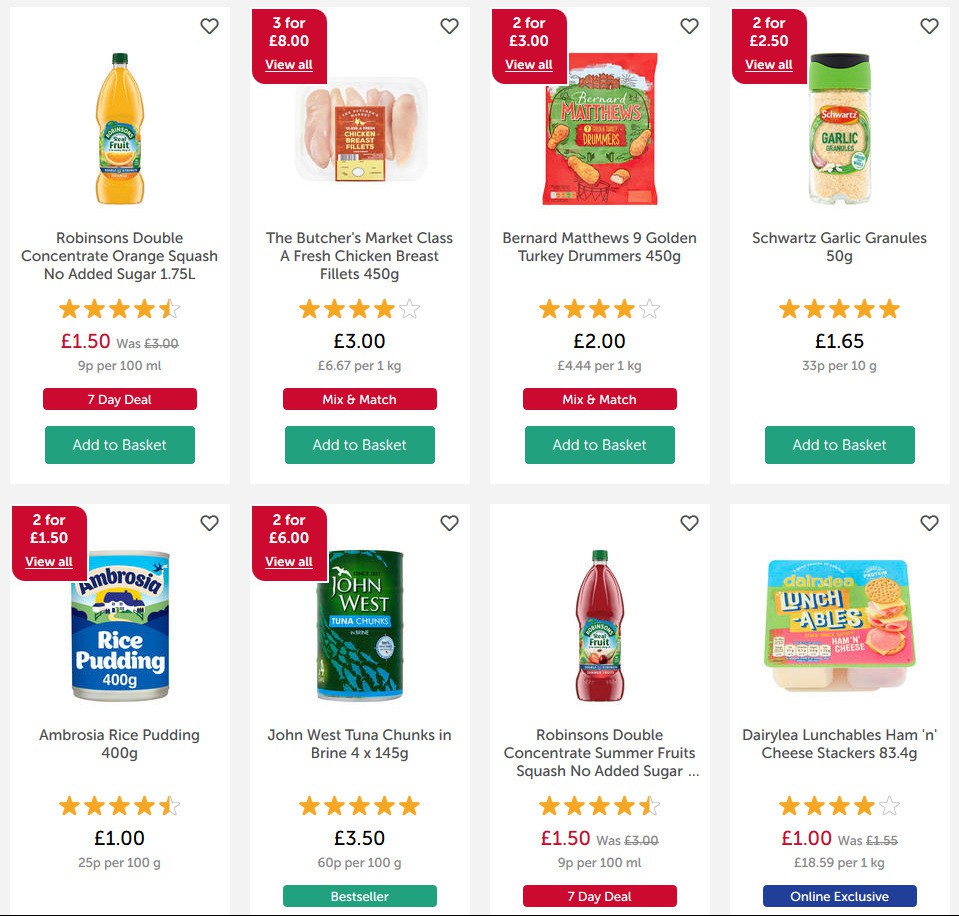Image resolution: width=959 pixels, height=916 pixels.
Task: Click the heart icon on Ambrosia Rice Pudding
Action: tap(209, 523)
